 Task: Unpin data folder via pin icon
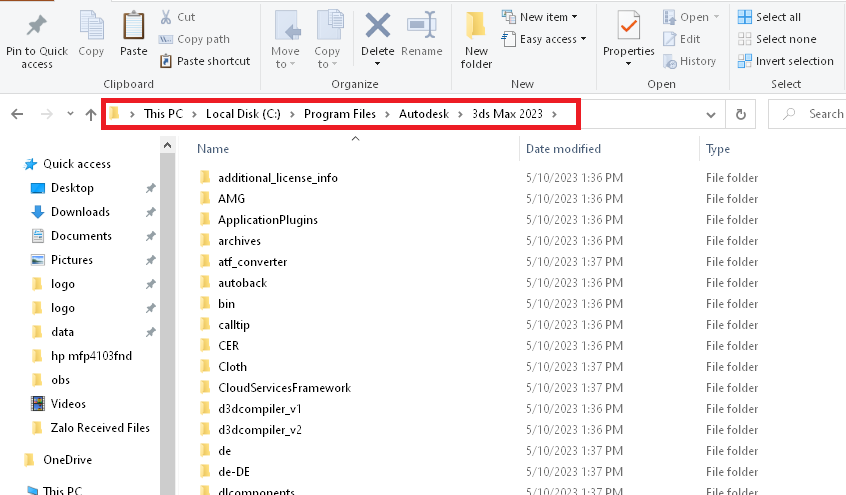[151, 332]
